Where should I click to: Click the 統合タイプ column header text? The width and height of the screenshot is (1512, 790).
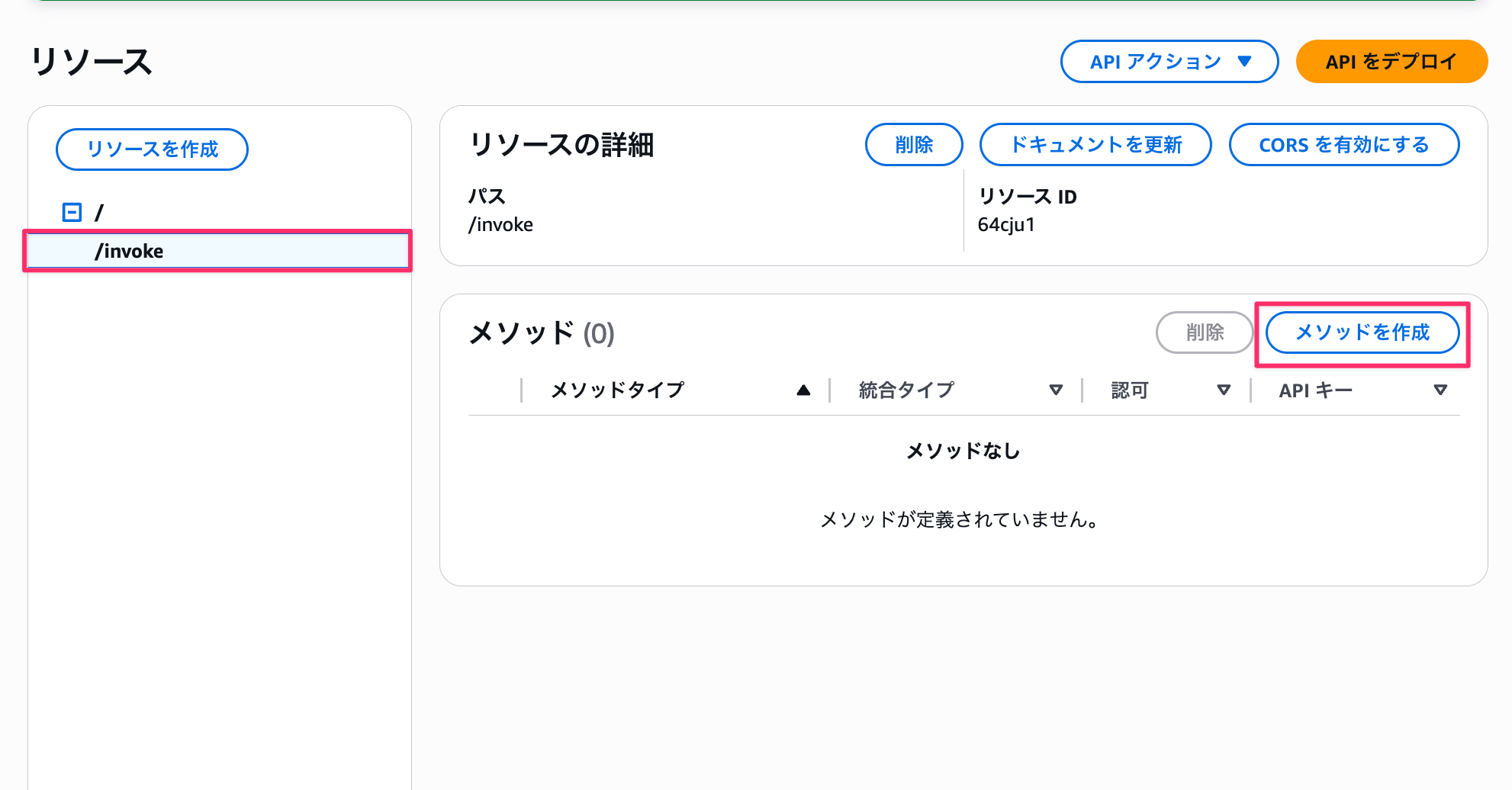(906, 390)
